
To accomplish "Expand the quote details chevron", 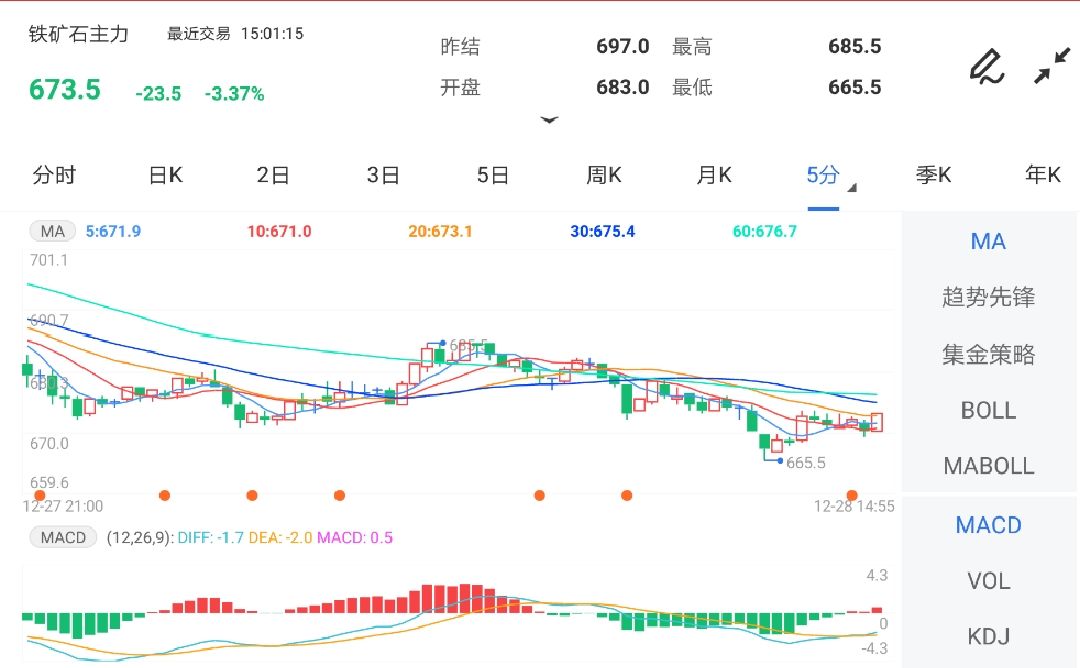I will tap(549, 120).
